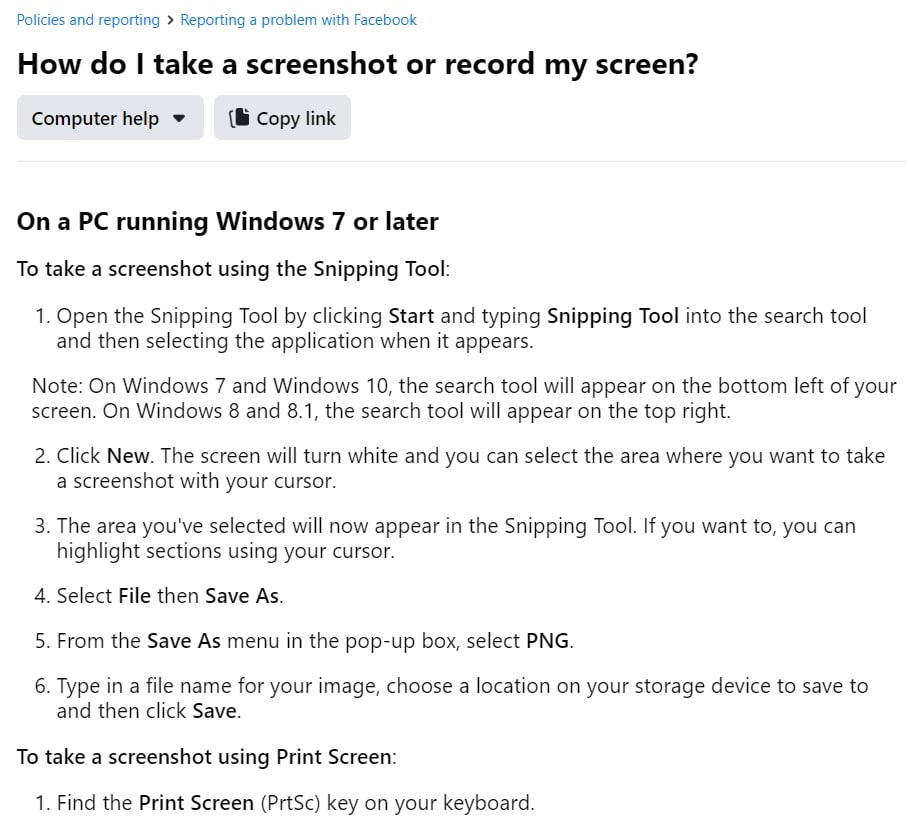Click bold Print Screen in the last step
Screen dimensions: 907x837
click(197, 803)
